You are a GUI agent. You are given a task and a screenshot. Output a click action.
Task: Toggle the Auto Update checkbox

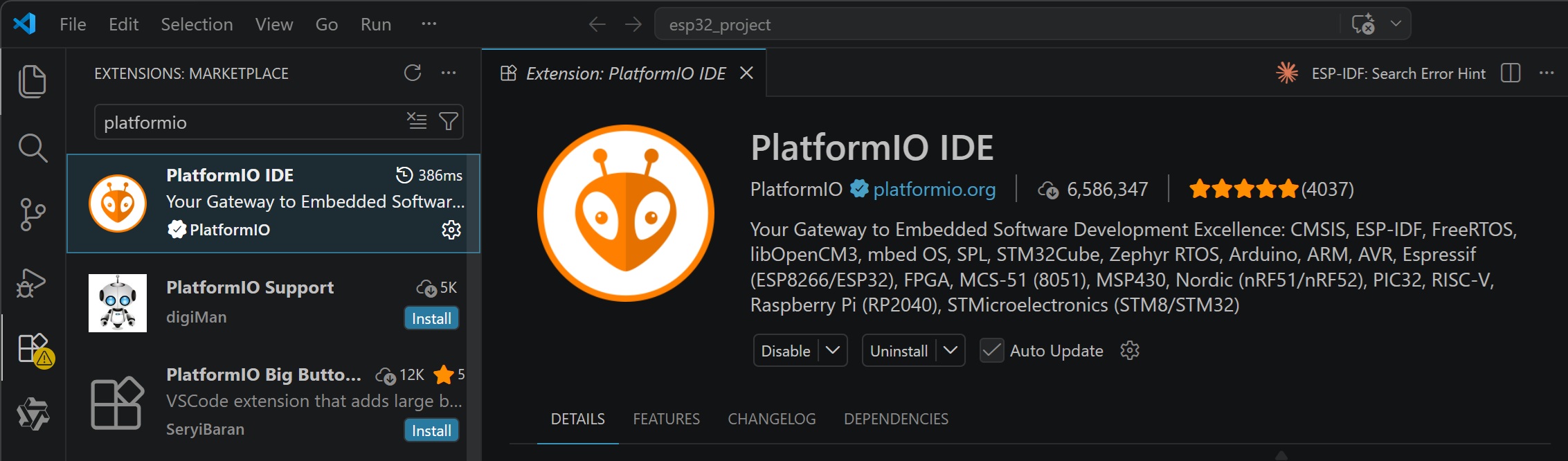(x=991, y=351)
